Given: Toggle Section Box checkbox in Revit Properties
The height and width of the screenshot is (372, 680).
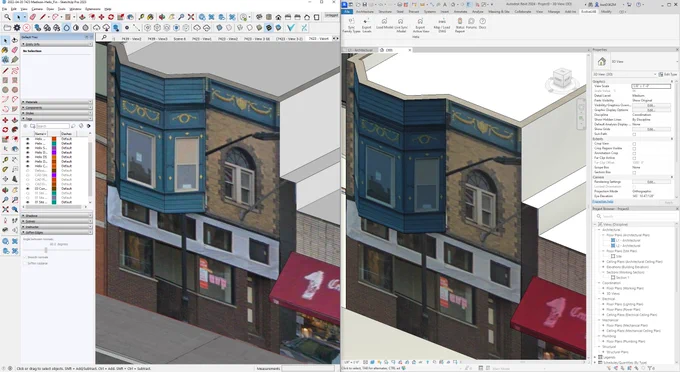Looking at the screenshot, I should [634, 172].
